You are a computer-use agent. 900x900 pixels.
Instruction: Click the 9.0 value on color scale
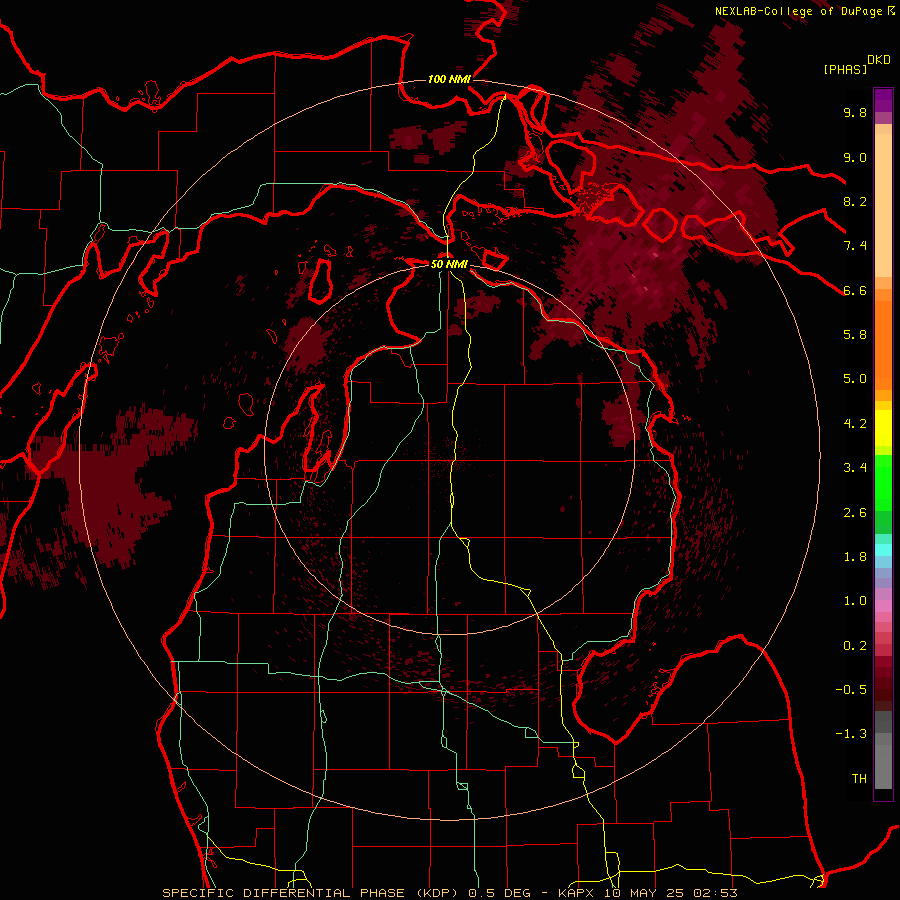pyautogui.click(x=855, y=157)
